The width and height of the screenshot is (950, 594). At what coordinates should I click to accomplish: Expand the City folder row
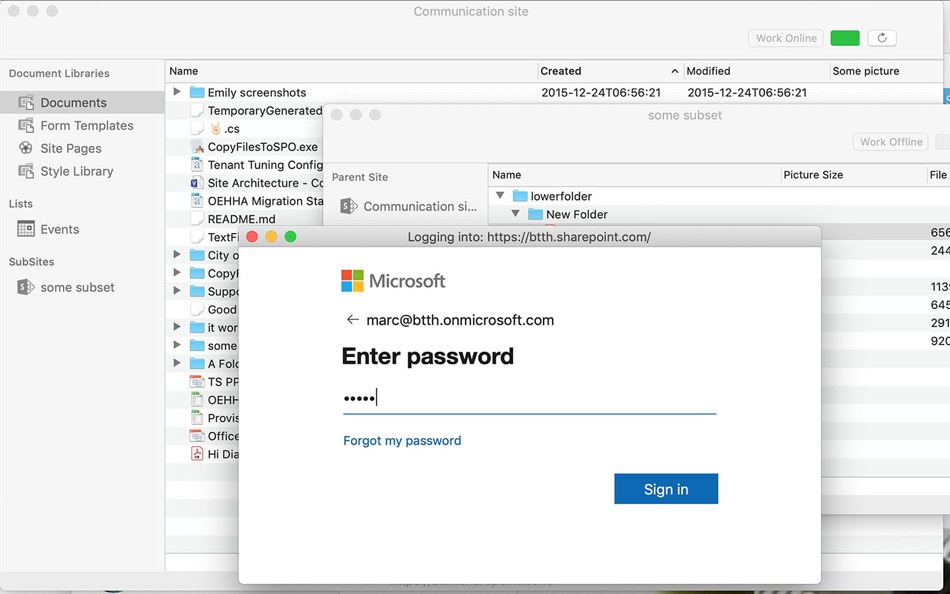pyautogui.click(x=177, y=255)
